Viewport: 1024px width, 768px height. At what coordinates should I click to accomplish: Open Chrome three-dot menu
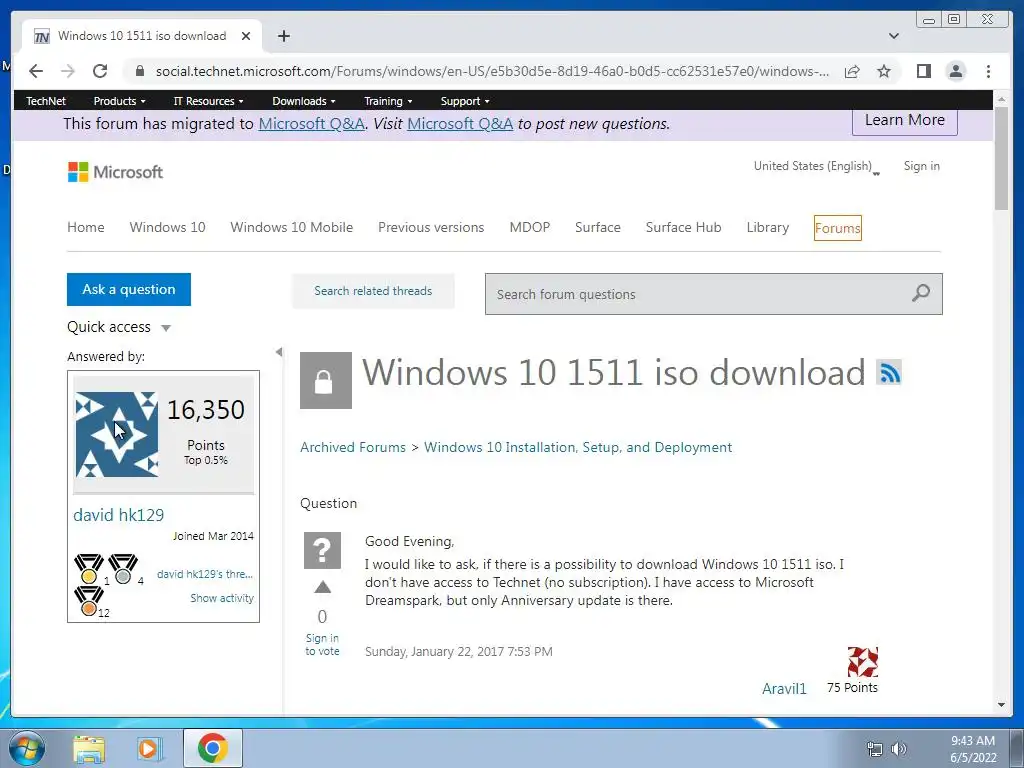pos(988,71)
